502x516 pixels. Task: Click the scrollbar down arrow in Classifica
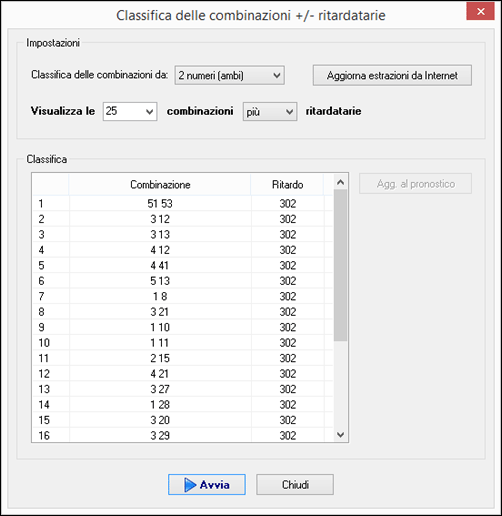(340, 434)
